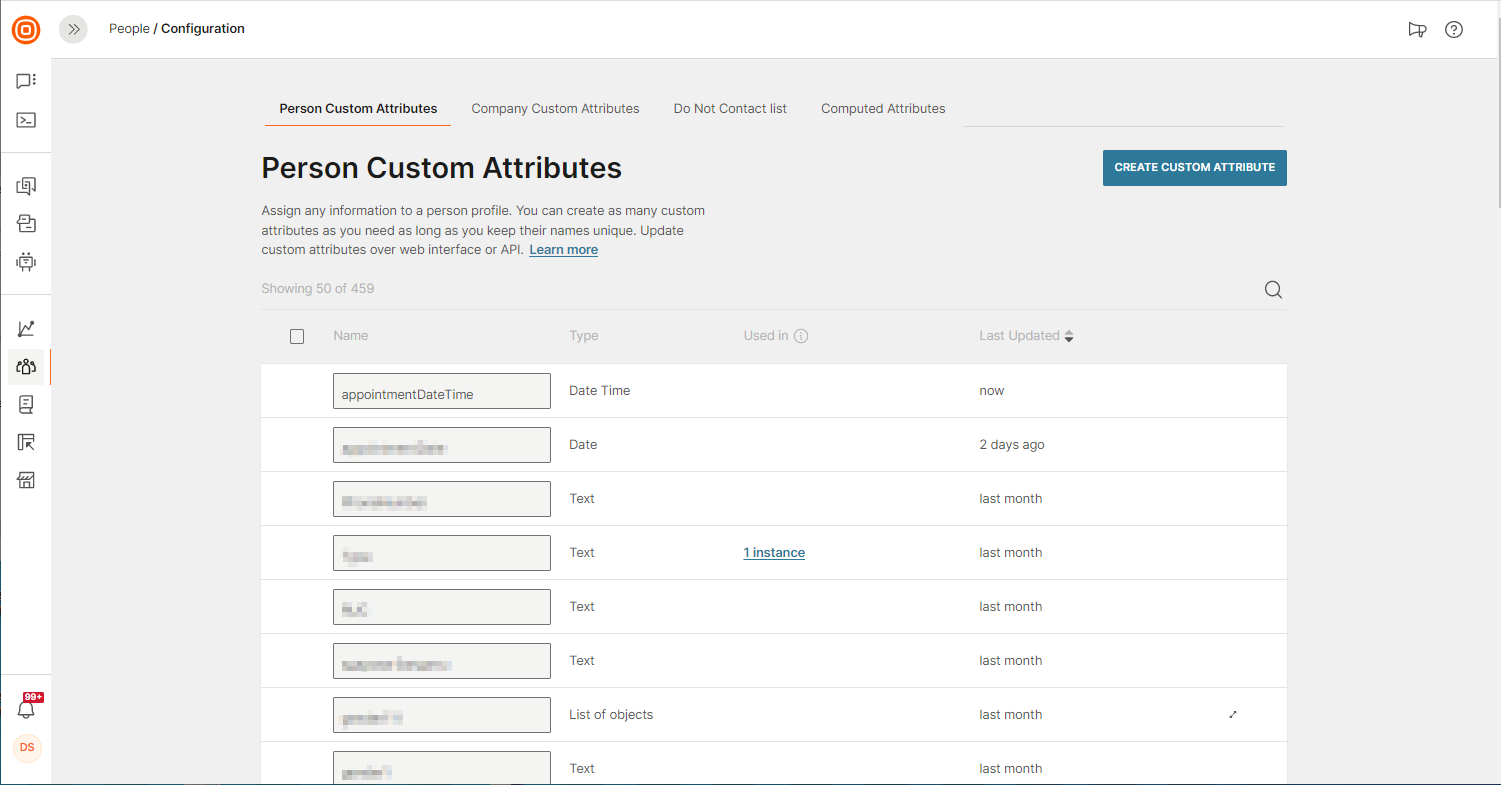Click the search magnifier above the table
Image resolution: width=1501 pixels, height=785 pixels.
pos(1273,290)
